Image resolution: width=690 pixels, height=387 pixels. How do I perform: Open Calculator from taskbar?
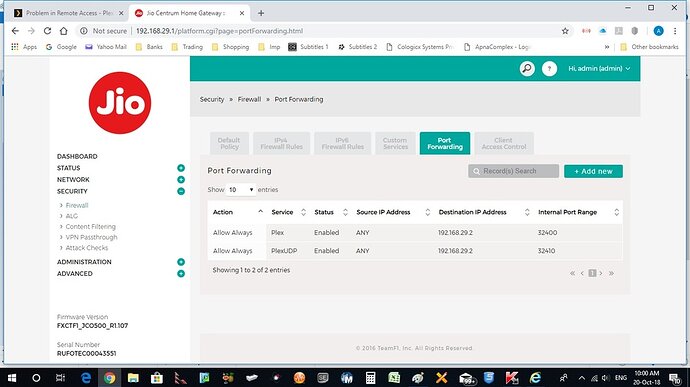(x=371, y=378)
